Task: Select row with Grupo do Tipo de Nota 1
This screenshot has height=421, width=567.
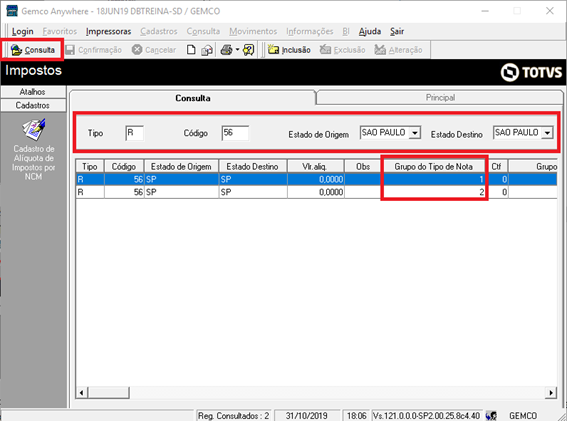Action: click(316, 179)
